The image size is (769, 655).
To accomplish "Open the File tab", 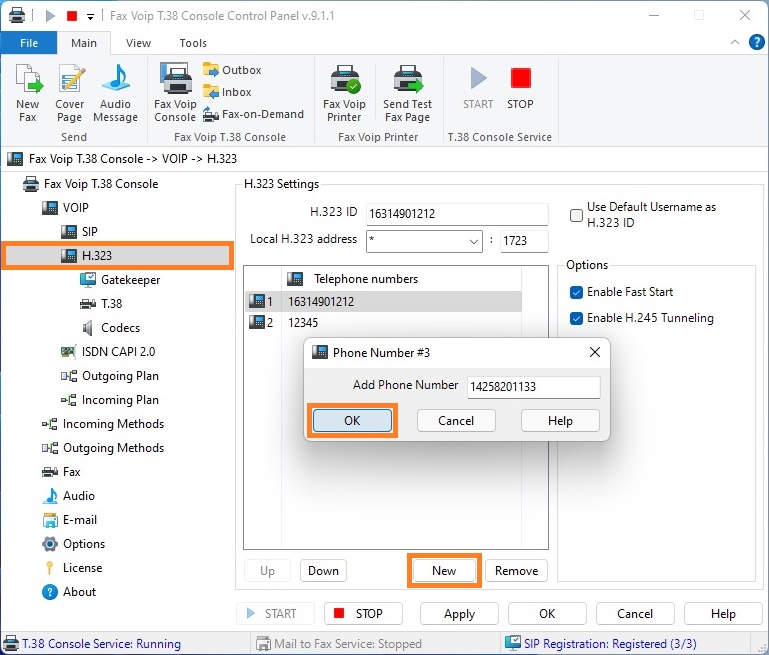I will coord(29,43).
